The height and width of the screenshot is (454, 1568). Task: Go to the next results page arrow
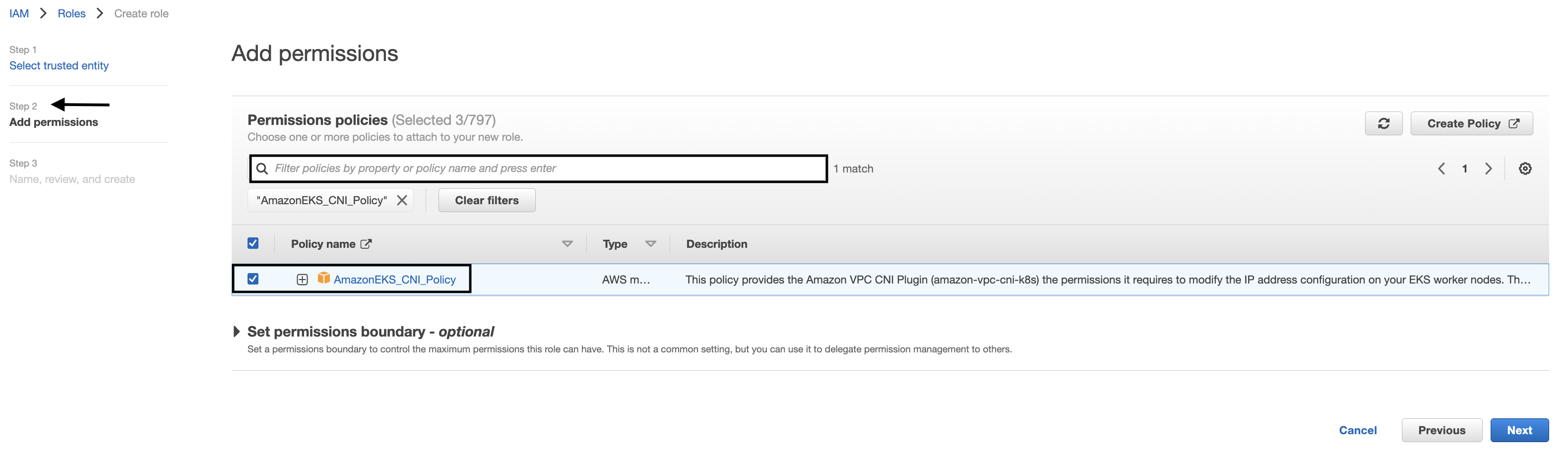coord(1488,169)
